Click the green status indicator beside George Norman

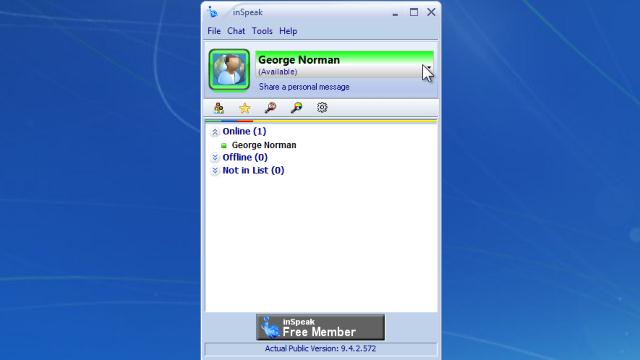click(x=223, y=145)
